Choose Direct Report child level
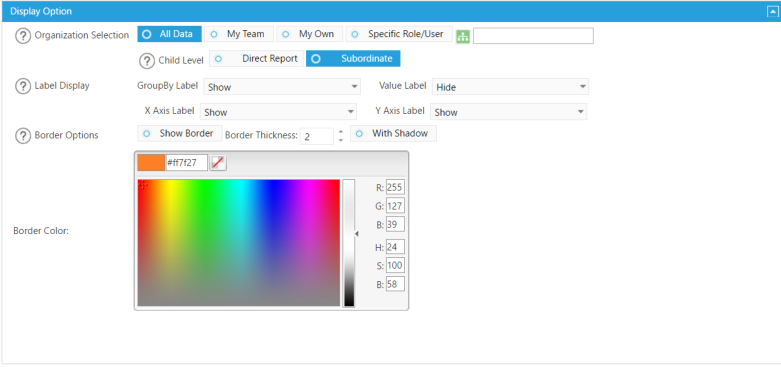This screenshot has height=367, width=781. pos(256,59)
